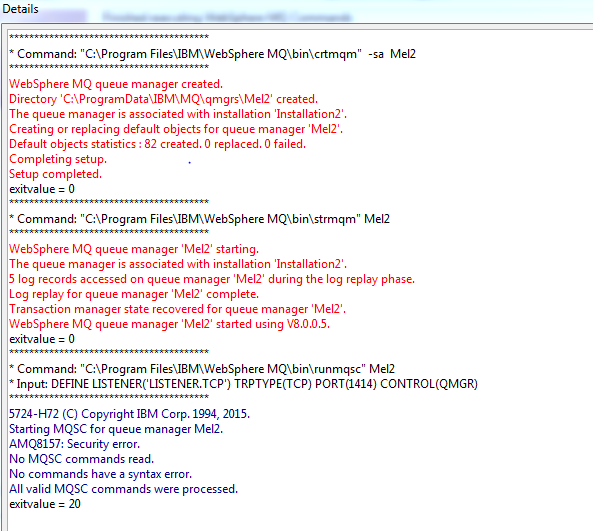The height and width of the screenshot is (531, 593).
Task: Click 'WebSphere MQ queue manager created.' line
Action: 116,84
